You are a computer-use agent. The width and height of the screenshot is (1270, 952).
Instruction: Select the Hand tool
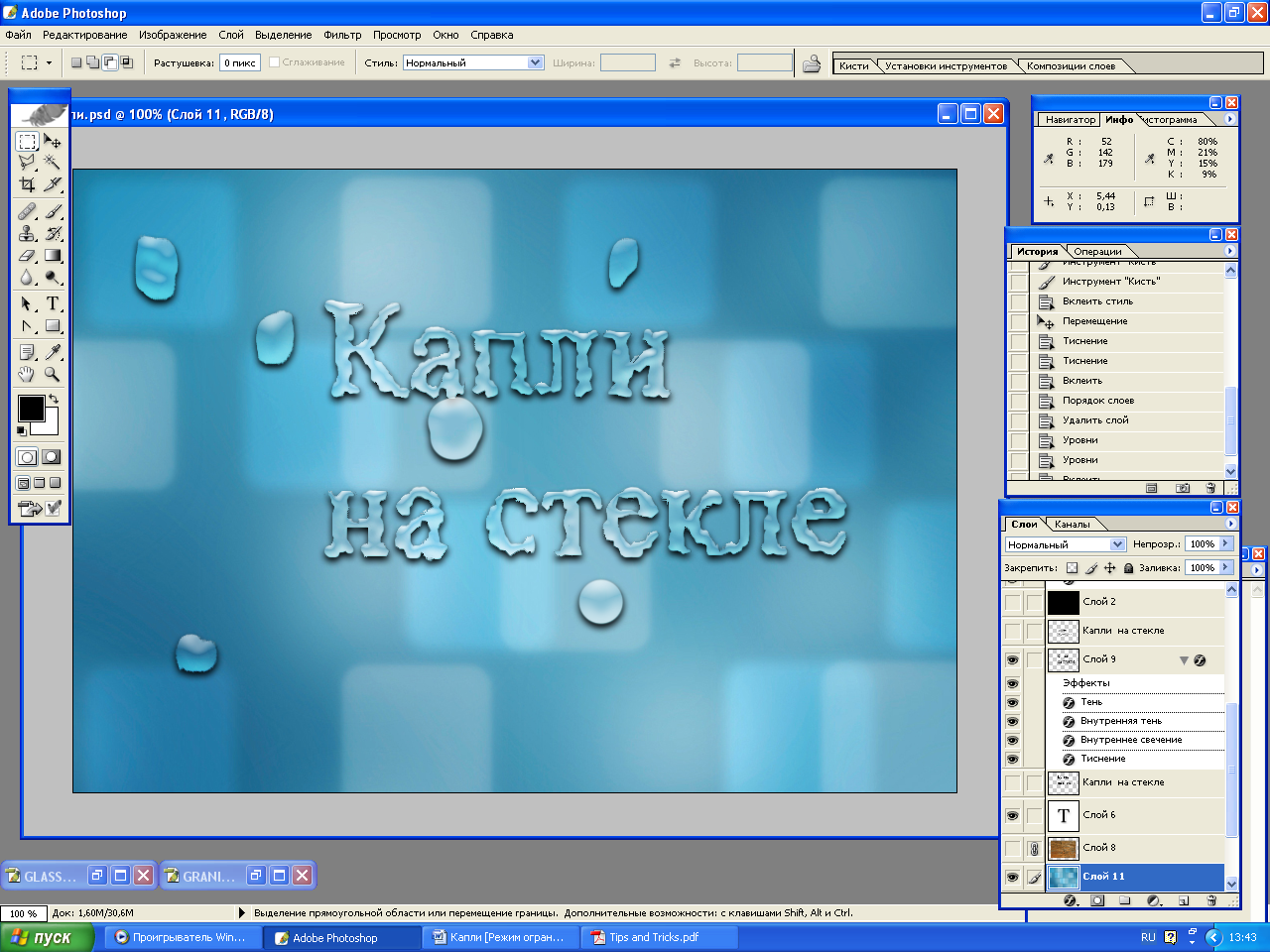click(28, 374)
